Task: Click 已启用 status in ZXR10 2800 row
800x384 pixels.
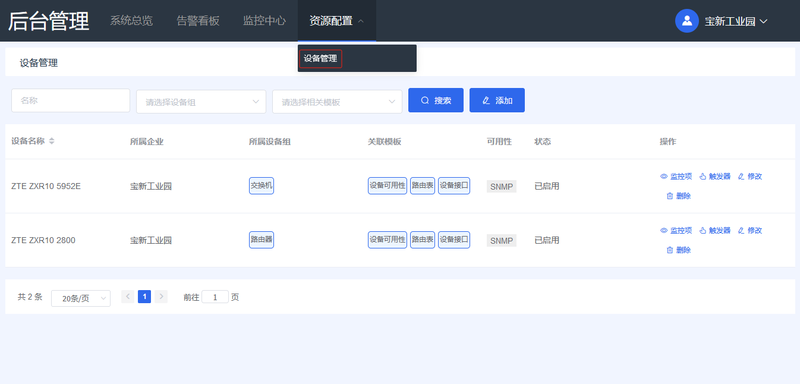Action: [x=546, y=240]
